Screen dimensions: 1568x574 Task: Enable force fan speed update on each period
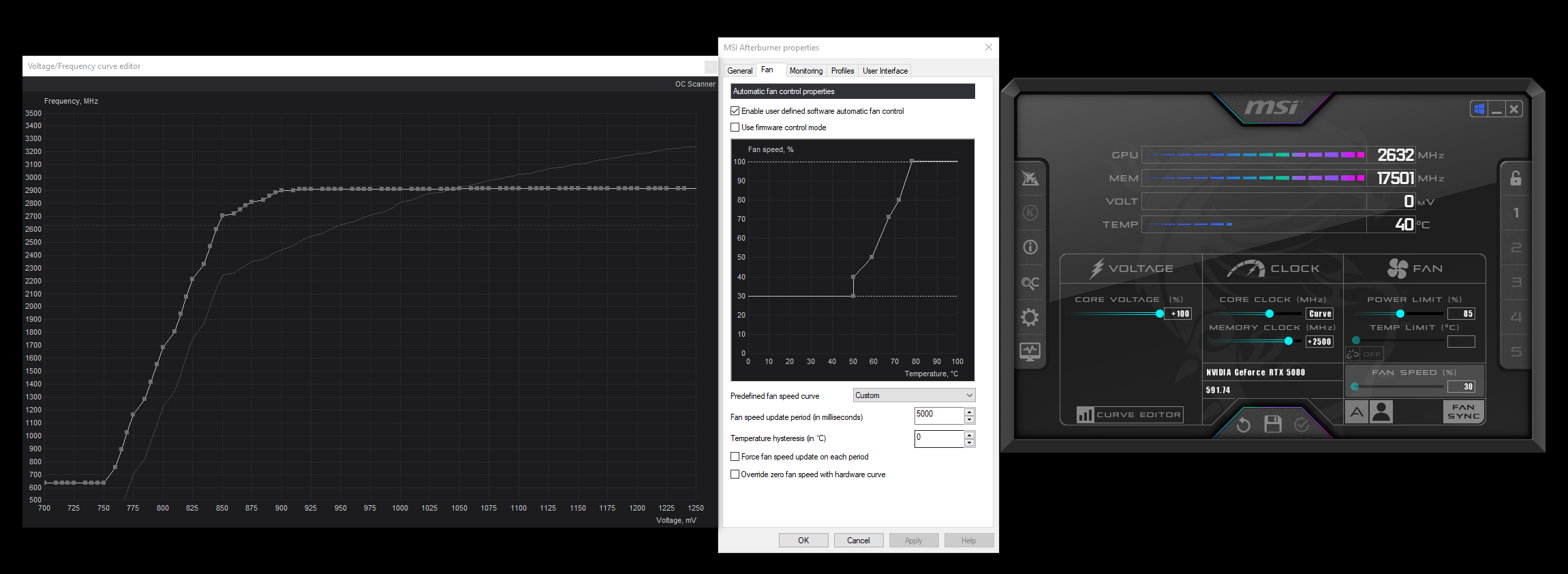[x=735, y=457]
